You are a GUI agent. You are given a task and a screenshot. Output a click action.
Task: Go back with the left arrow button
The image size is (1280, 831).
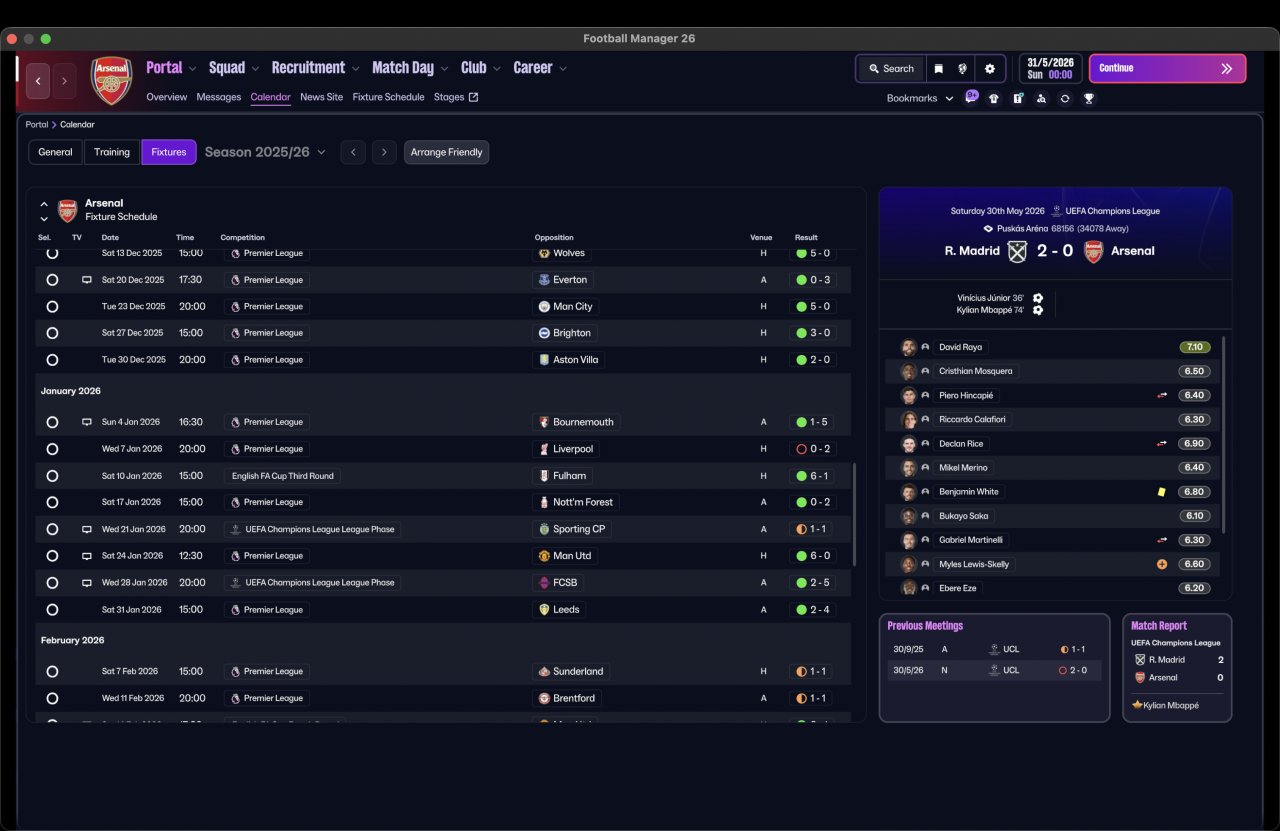point(38,81)
